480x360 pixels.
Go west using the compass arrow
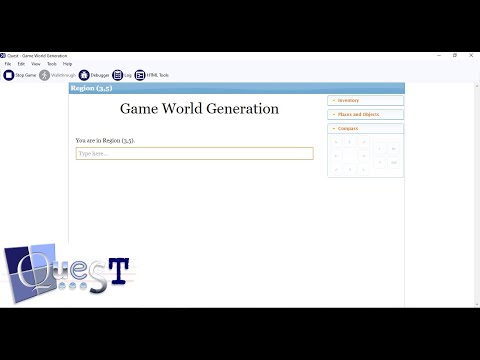pos(336,156)
